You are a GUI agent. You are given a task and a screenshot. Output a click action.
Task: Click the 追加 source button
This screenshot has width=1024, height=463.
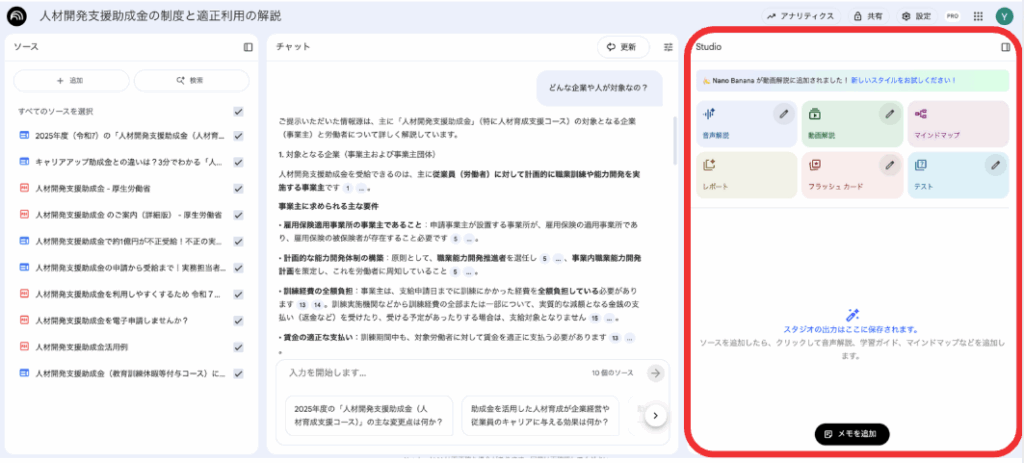[70, 80]
